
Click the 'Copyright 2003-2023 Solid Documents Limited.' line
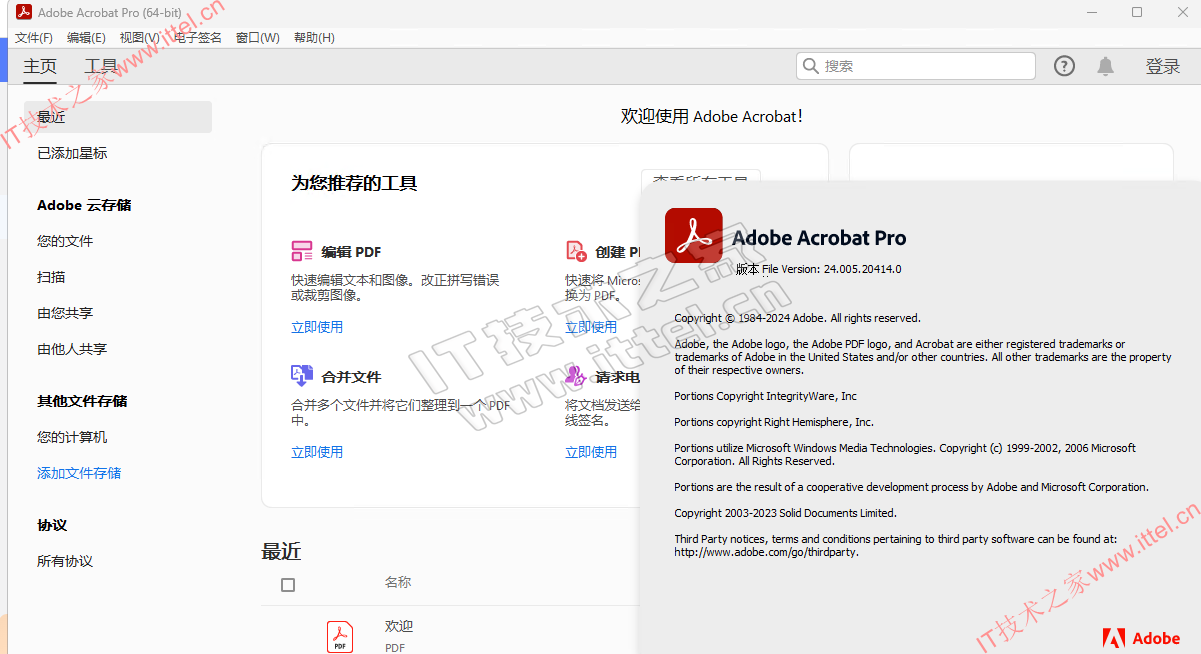(785, 513)
